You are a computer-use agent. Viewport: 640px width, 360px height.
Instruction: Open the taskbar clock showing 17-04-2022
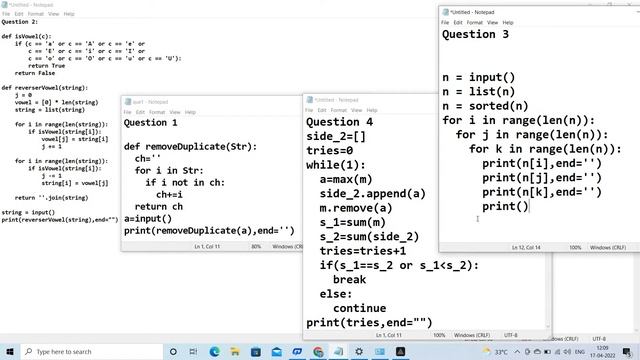[x=602, y=351]
